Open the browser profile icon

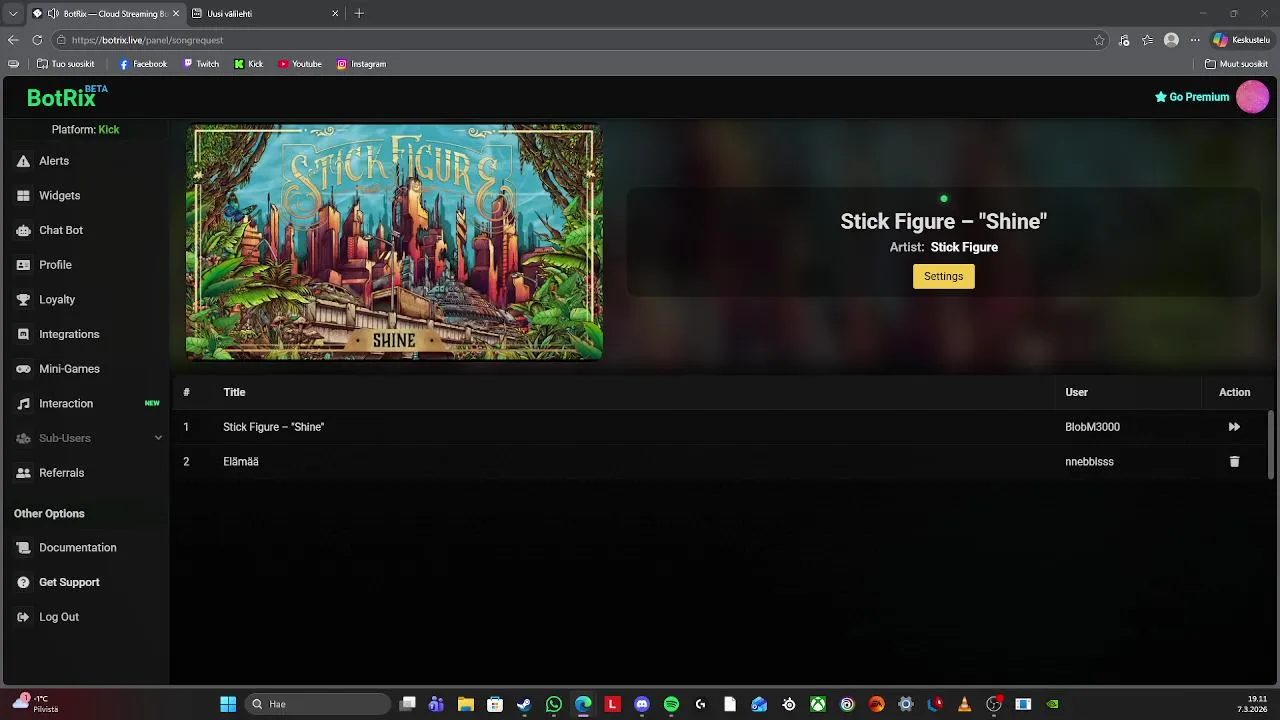pyautogui.click(x=1171, y=40)
